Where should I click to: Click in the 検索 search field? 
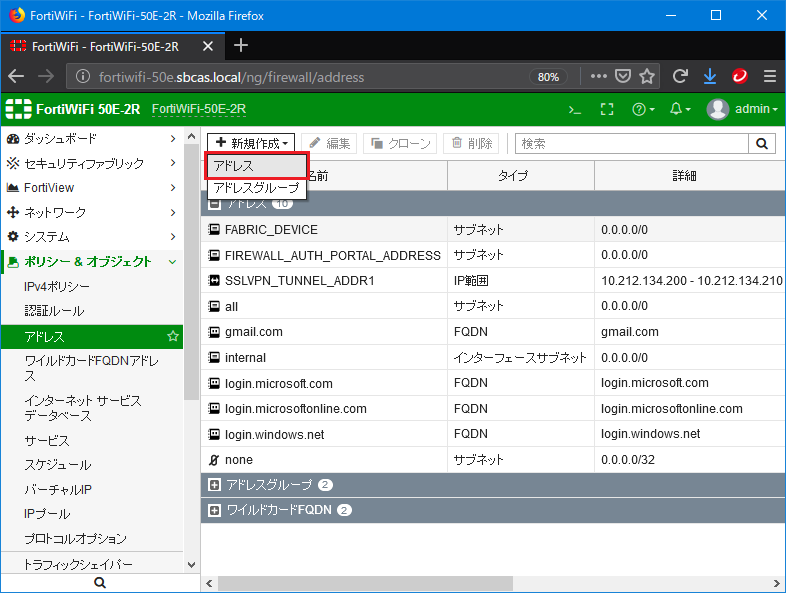coord(632,144)
